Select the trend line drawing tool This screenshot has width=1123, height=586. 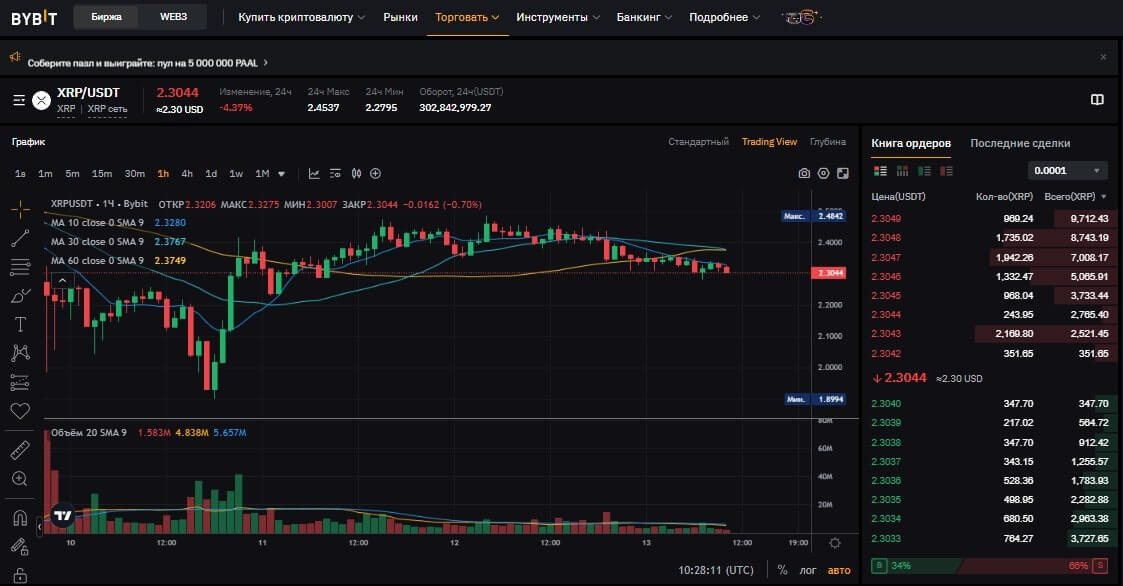[x=20, y=238]
